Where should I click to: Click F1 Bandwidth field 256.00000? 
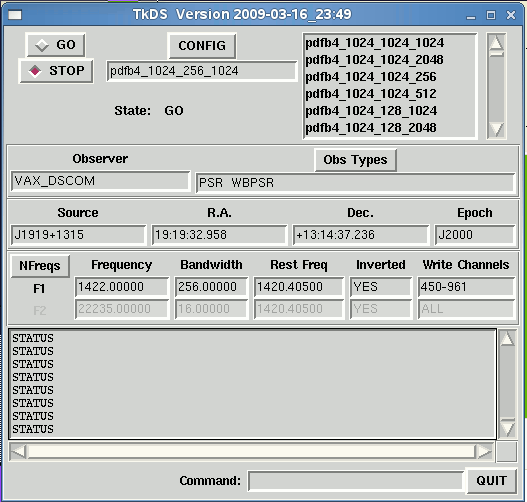(x=211, y=287)
